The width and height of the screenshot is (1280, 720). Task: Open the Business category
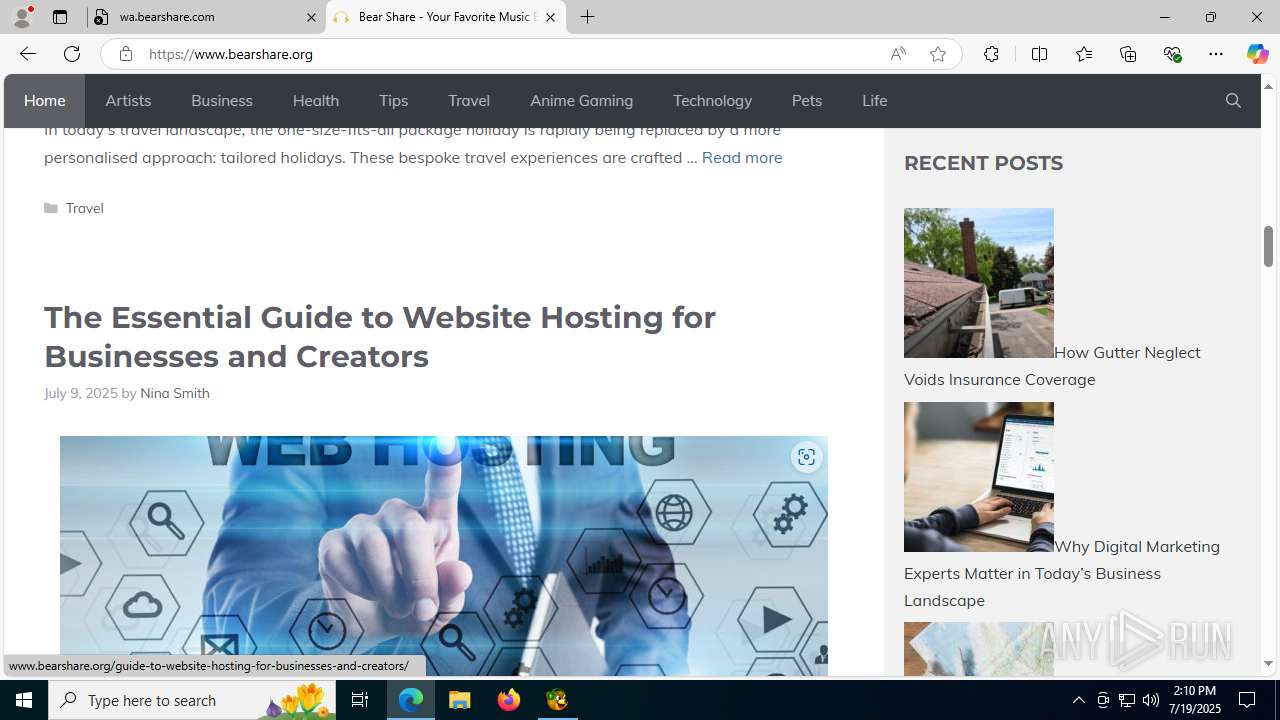coord(222,101)
